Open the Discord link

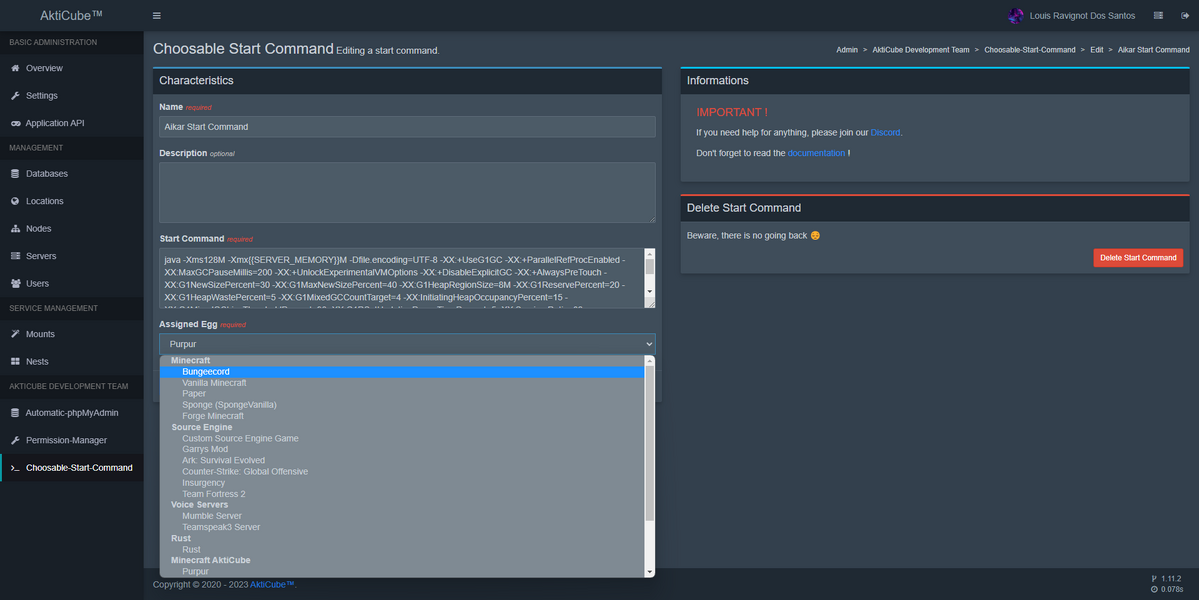[885, 132]
